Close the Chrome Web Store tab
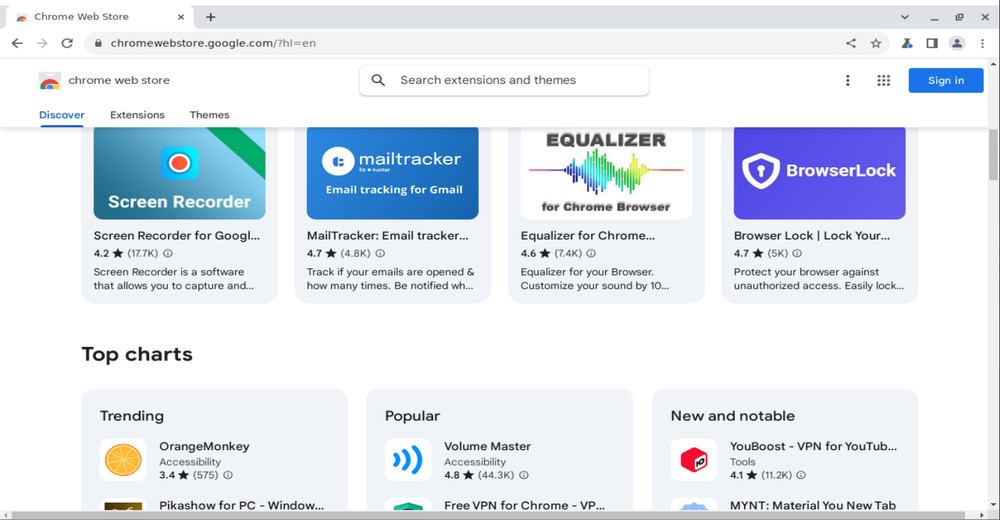The image size is (1000, 520). click(181, 17)
